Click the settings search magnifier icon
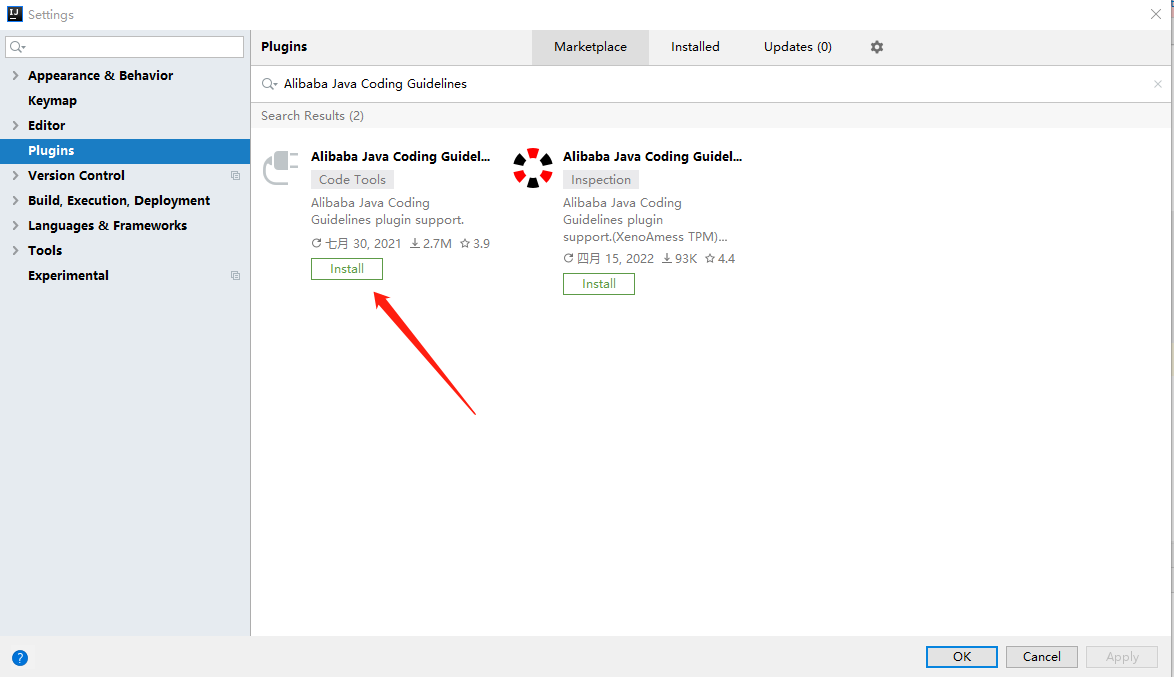The image size is (1174, 677). [x=17, y=47]
